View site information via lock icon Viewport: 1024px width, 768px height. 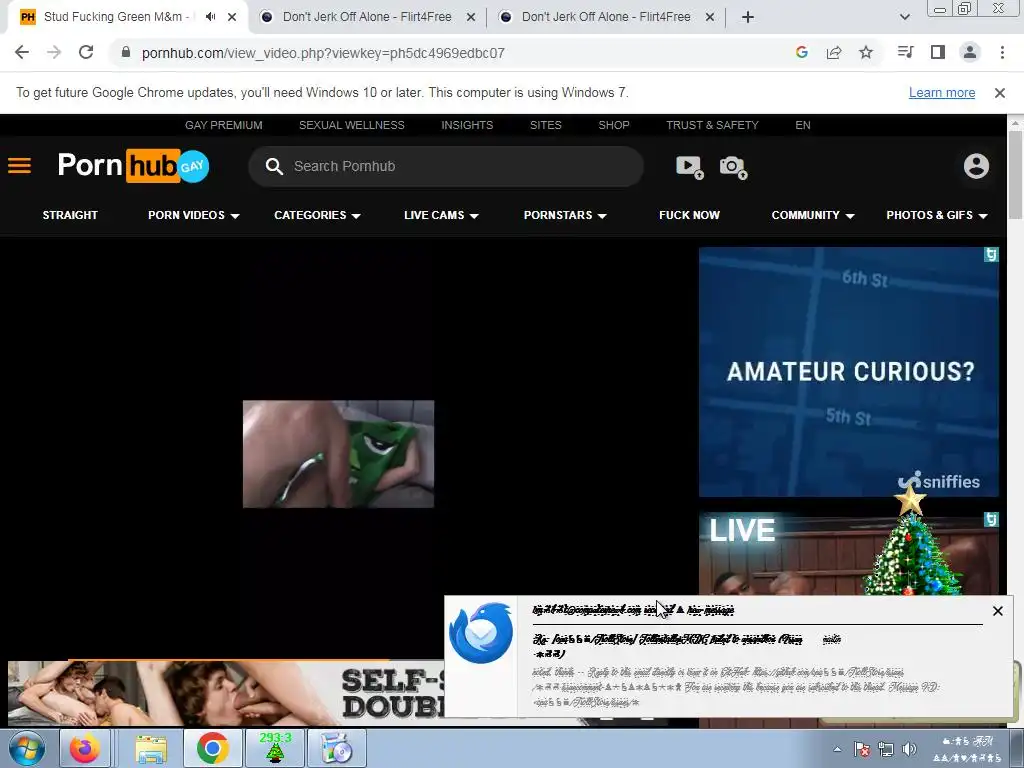126,52
